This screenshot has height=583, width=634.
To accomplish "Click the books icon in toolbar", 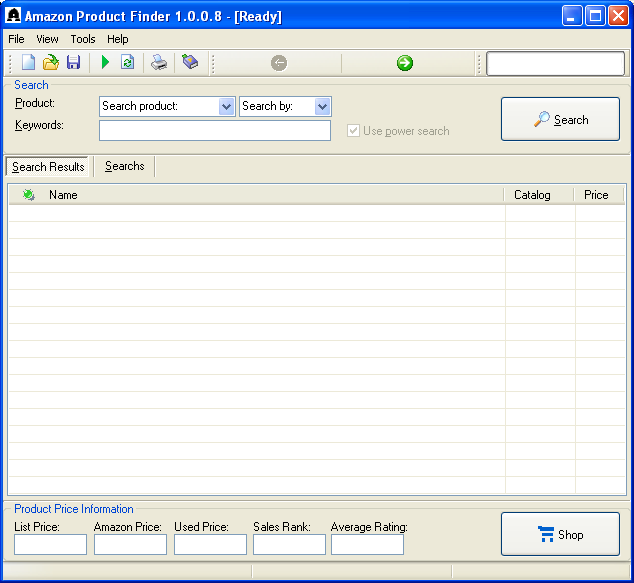I will pyautogui.click(x=189, y=63).
